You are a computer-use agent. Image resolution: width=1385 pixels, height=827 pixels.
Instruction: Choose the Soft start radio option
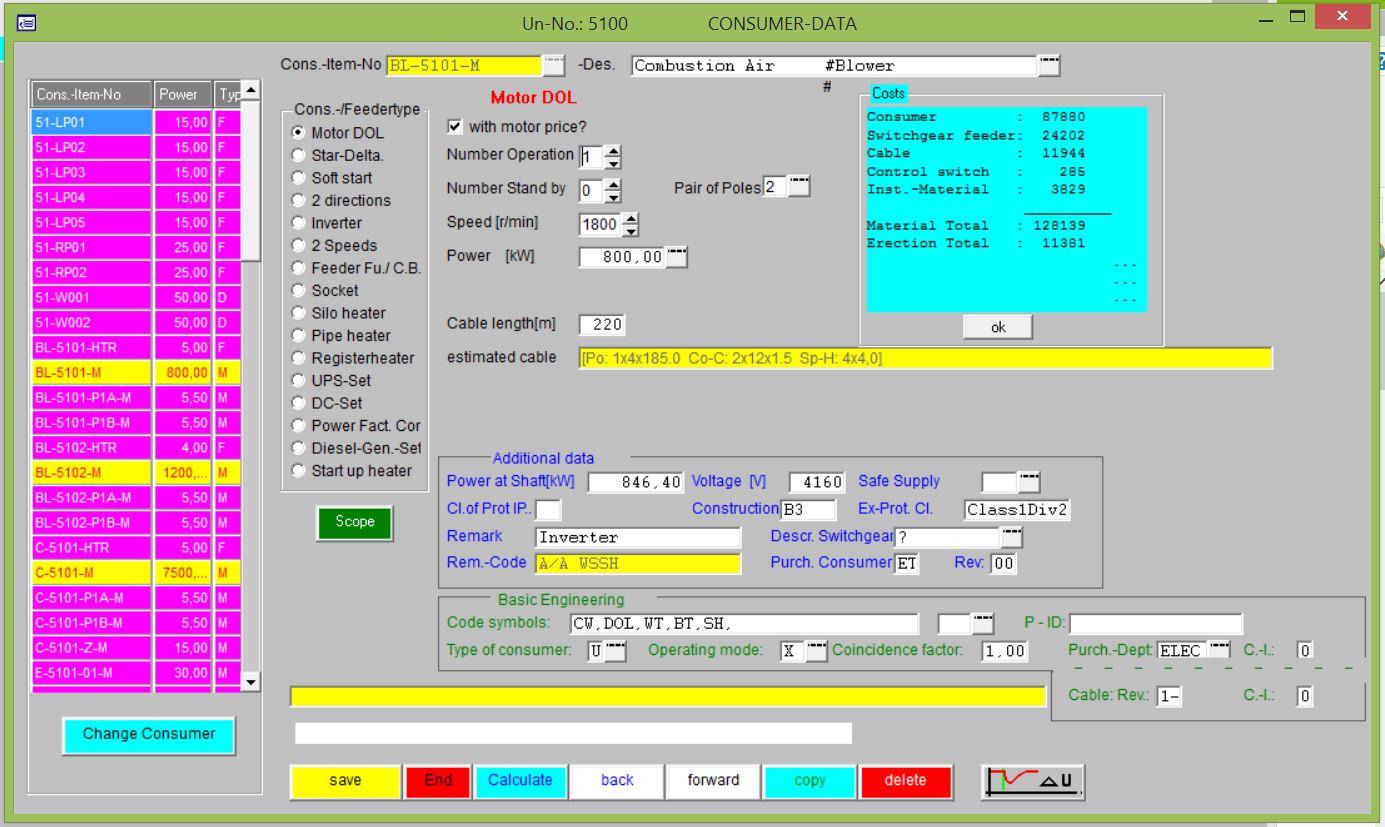tap(298, 178)
